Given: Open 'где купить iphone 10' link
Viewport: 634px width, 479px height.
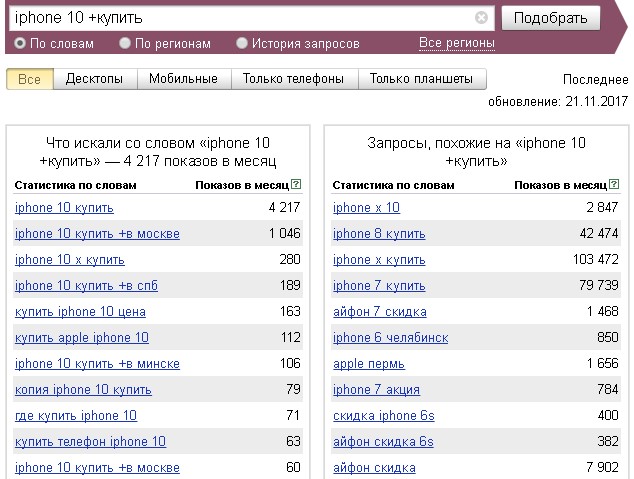Looking at the screenshot, I should (x=76, y=416).
